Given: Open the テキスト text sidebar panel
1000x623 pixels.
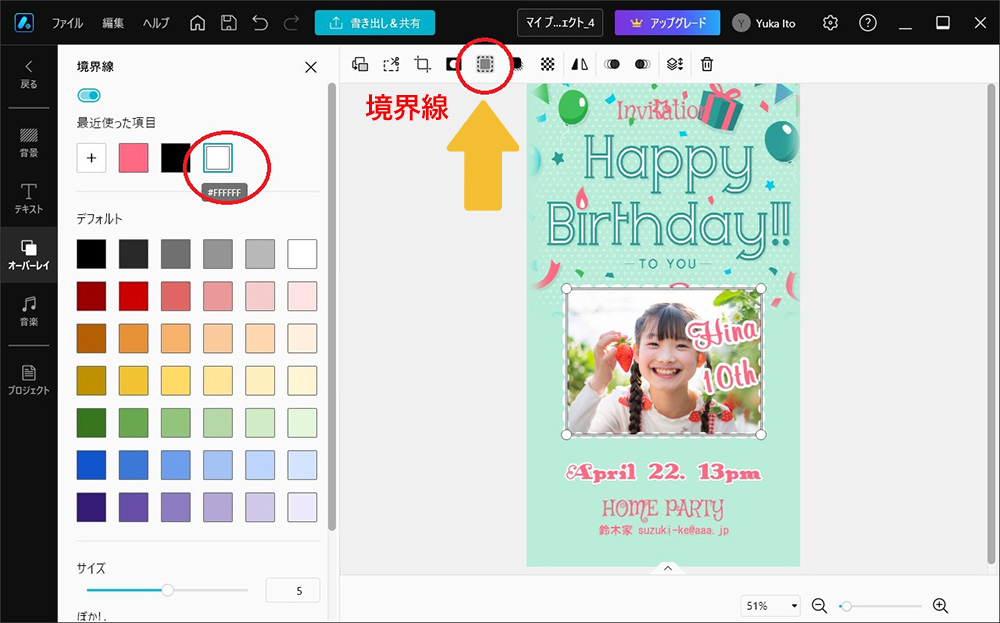Looking at the screenshot, I should (29, 198).
